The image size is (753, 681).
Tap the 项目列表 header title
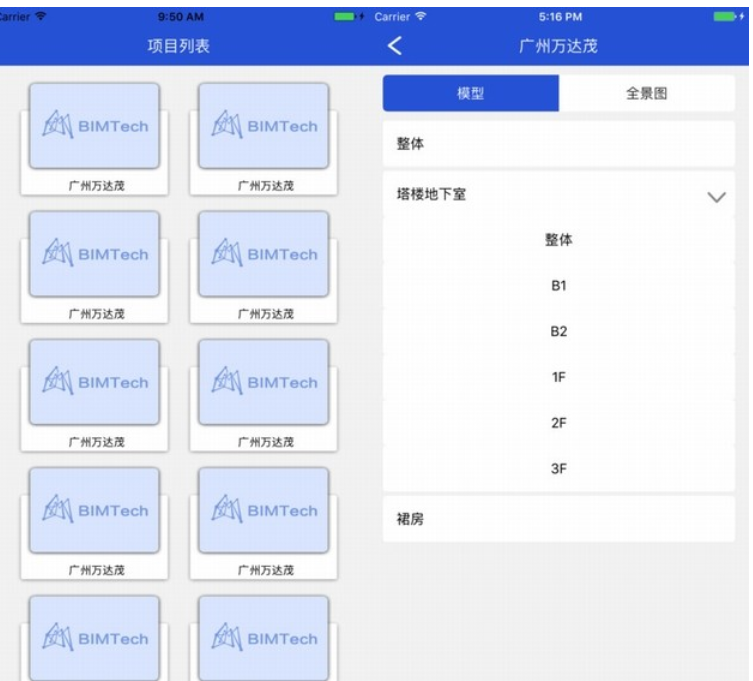[x=179, y=46]
